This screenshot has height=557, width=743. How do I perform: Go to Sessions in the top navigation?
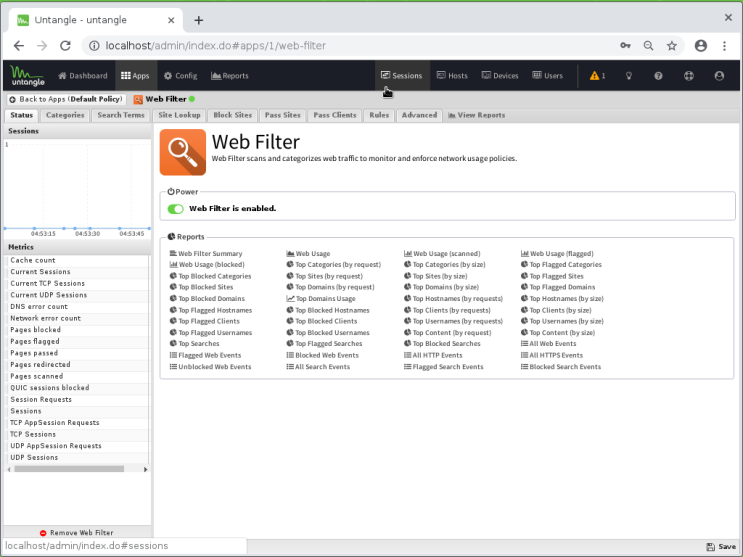pyautogui.click(x=401, y=76)
